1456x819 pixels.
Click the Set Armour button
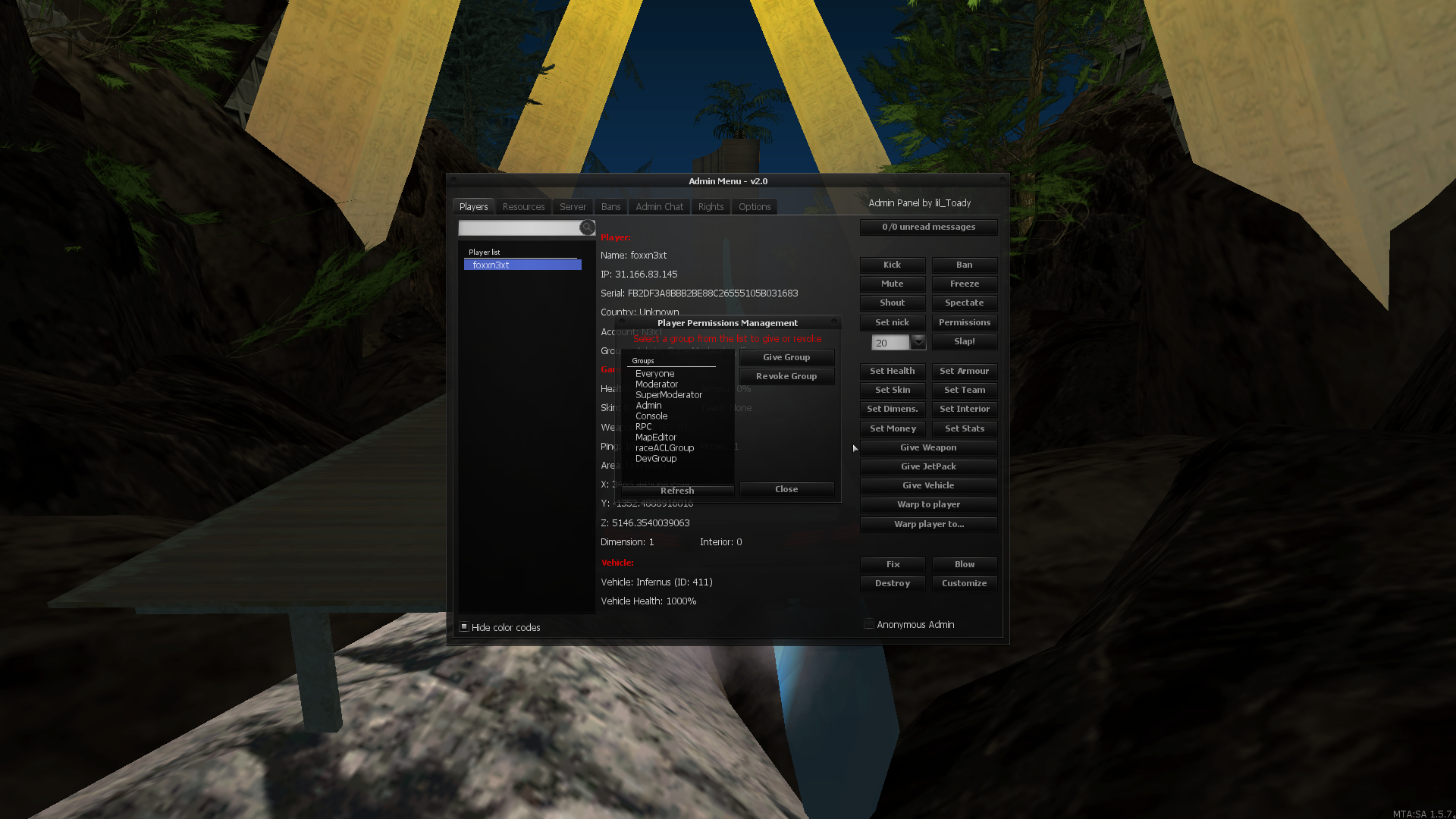pyautogui.click(x=965, y=371)
